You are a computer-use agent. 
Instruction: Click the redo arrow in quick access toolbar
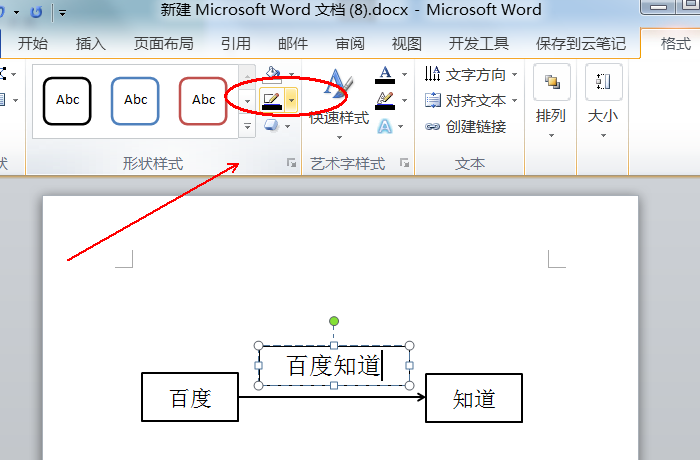[x=36, y=12]
